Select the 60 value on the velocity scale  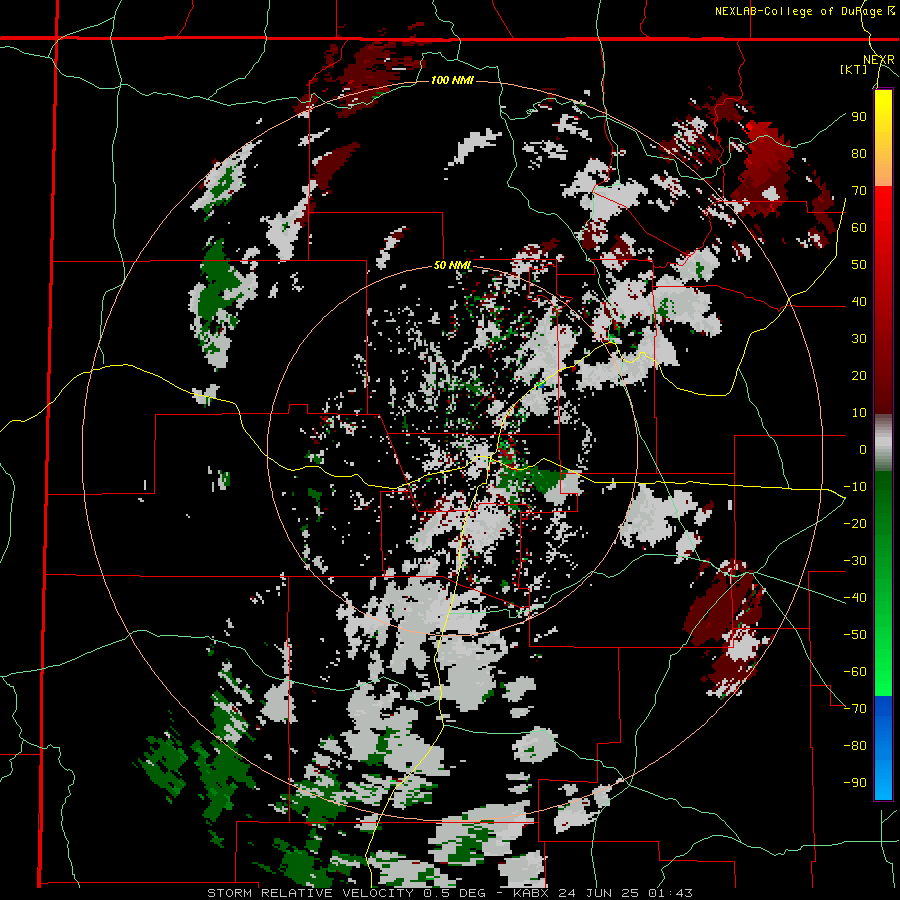(859, 227)
